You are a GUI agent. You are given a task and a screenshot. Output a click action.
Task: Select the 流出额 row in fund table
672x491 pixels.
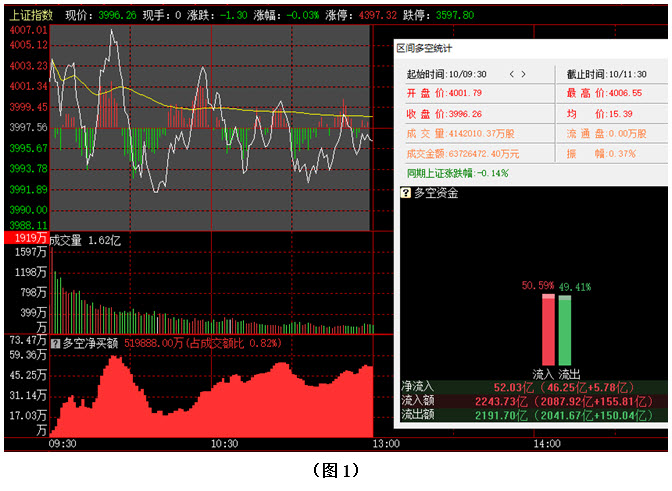pyautogui.click(x=530, y=413)
